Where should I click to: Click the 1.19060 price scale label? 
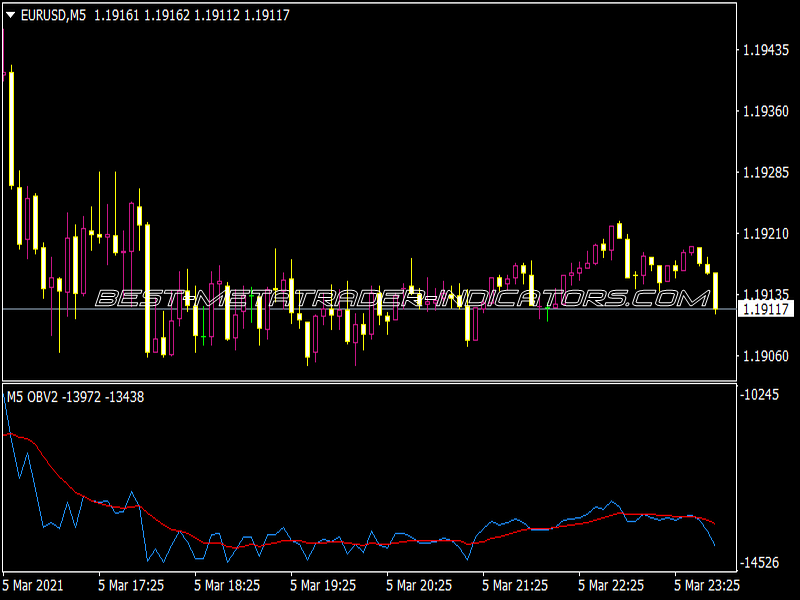[766, 356]
